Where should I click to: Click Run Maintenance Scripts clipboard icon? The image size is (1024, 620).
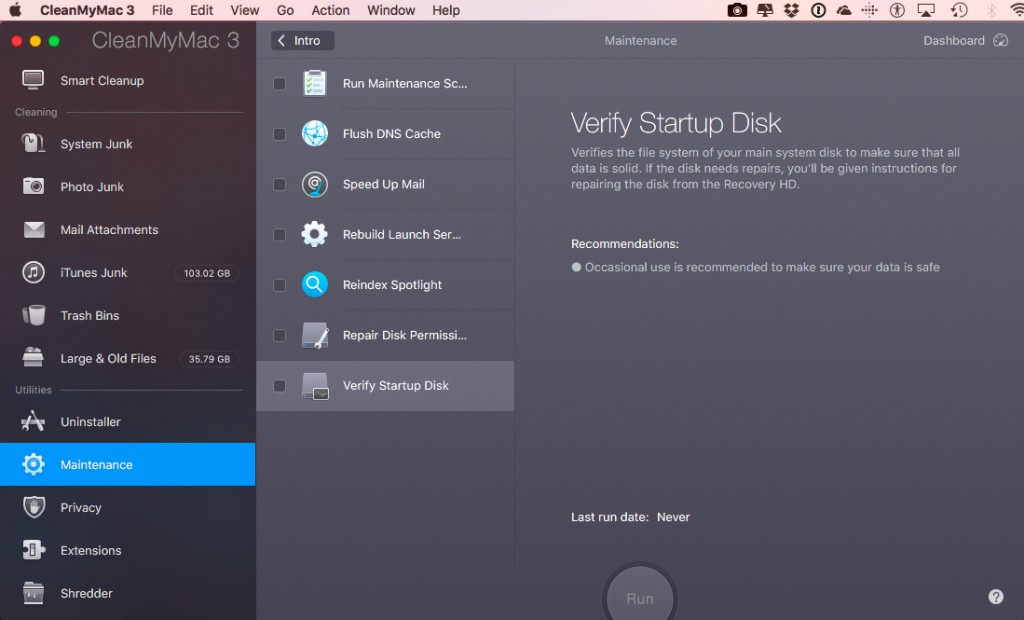315,83
